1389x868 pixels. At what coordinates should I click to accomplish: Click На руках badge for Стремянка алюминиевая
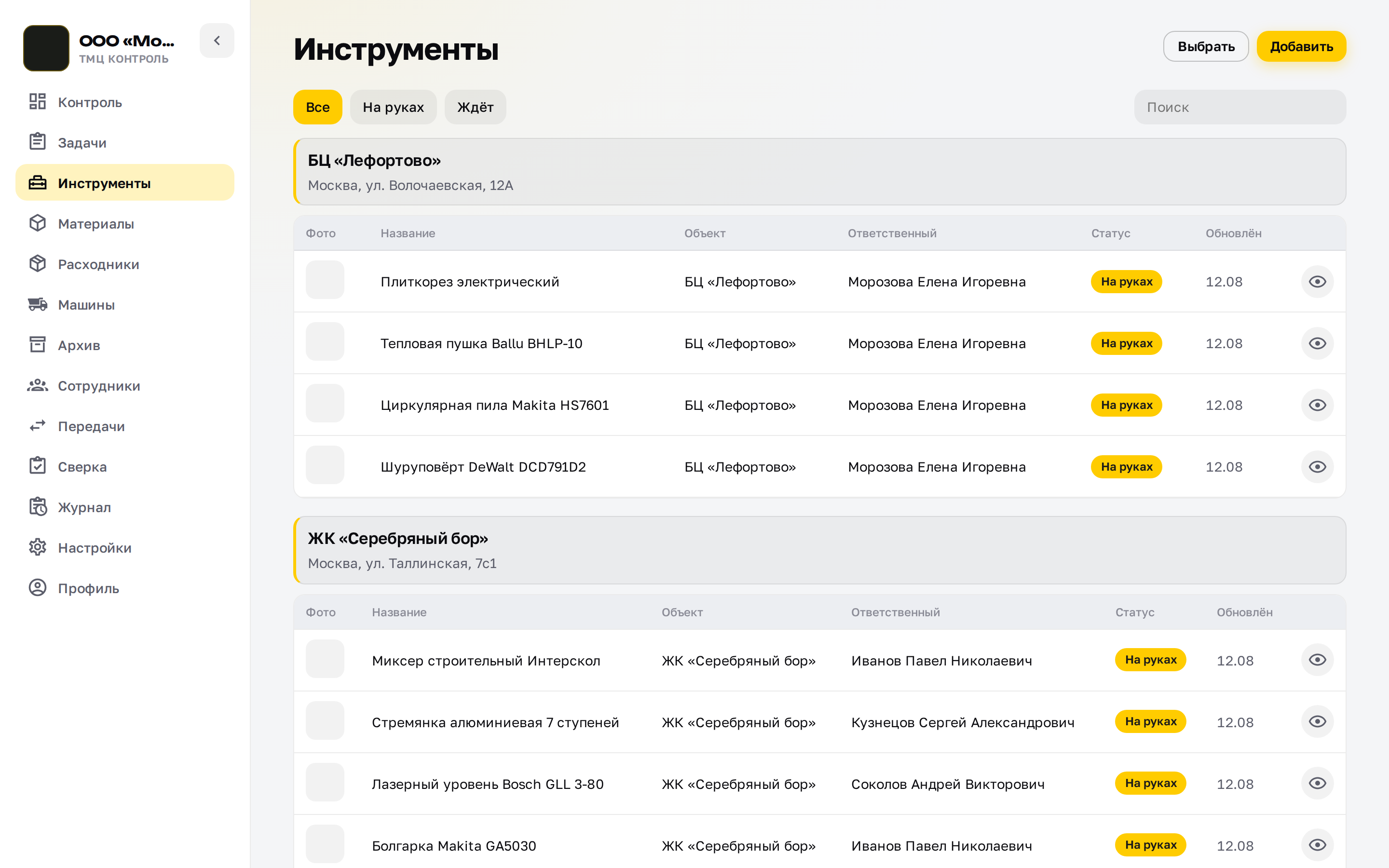coord(1150,721)
